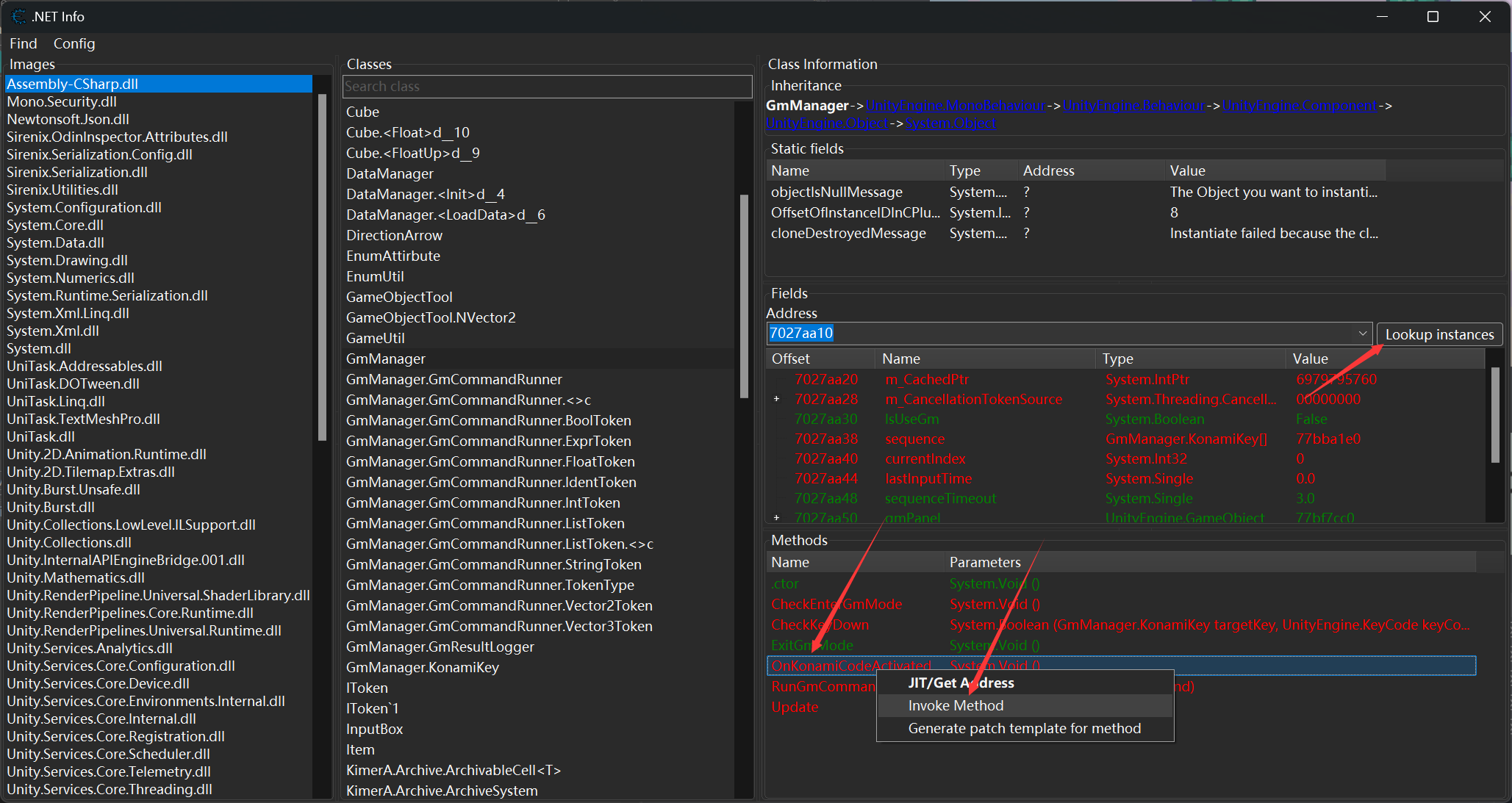The height and width of the screenshot is (803, 1512).
Task: Follow the UnityEngine.Behaviour inheritance link
Action: tap(1133, 106)
